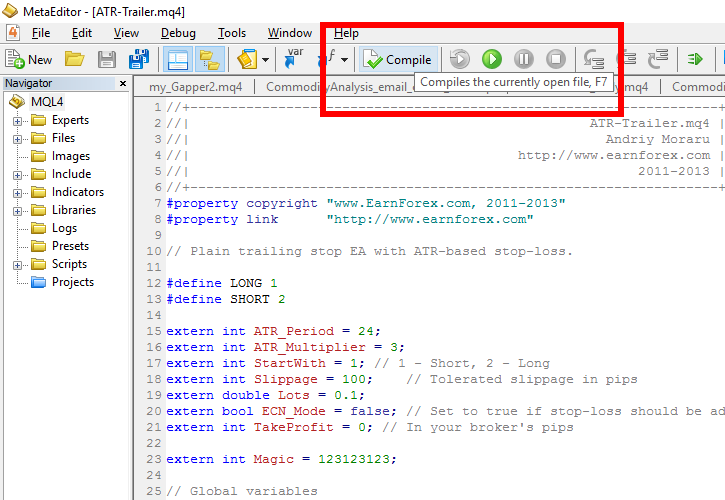Expand the Experts folder in Navigator
This screenshot has width=725, height=500.
click(18, 120)
